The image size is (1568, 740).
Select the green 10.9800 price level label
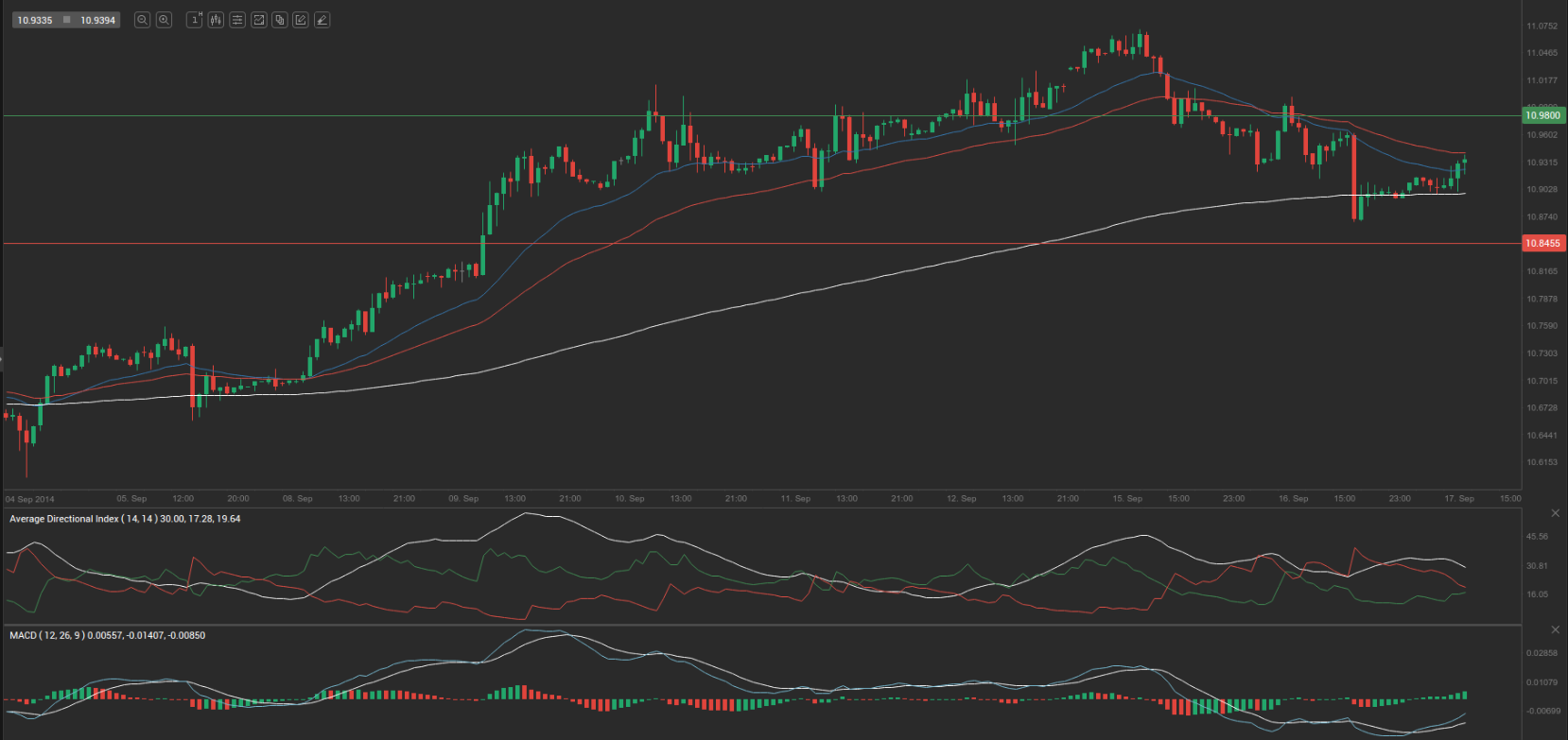coord(1542,115)
